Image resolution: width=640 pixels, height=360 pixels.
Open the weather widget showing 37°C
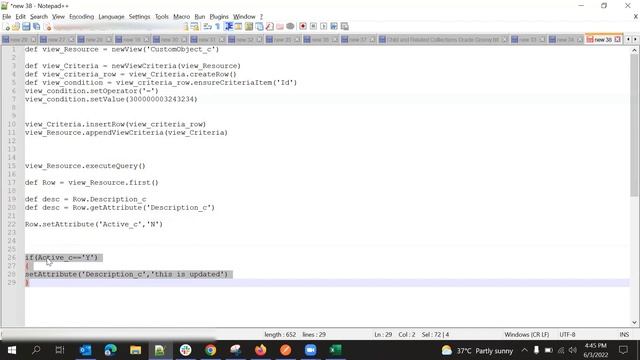[477, 350]
